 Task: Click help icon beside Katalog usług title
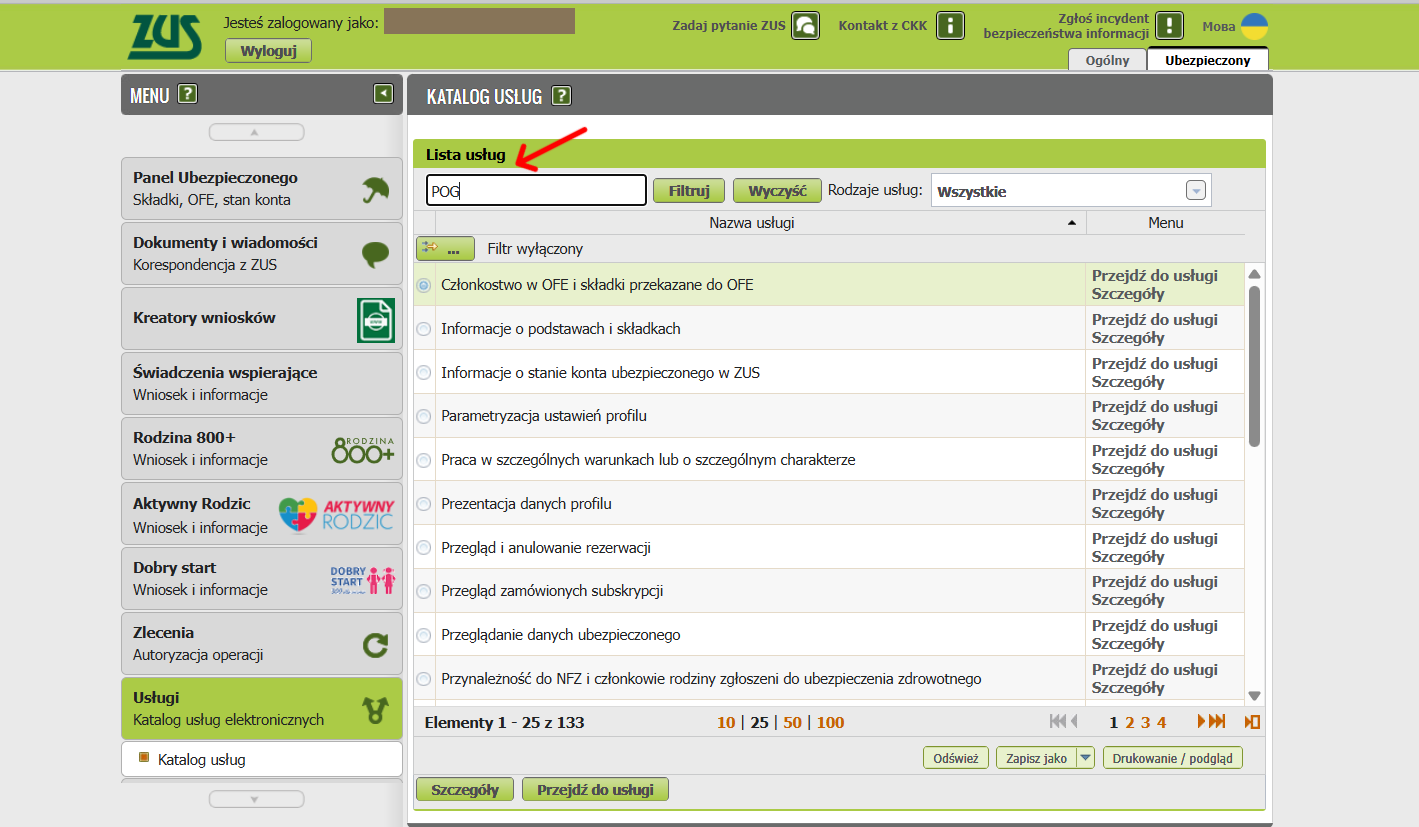point(561,96)
